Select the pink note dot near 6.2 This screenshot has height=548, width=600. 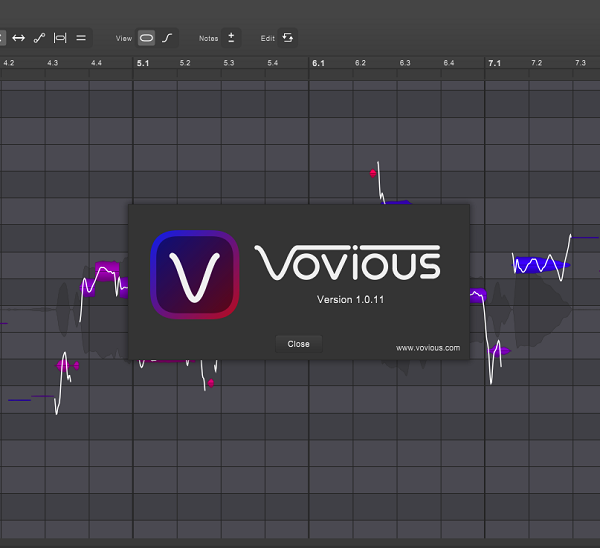373,173
